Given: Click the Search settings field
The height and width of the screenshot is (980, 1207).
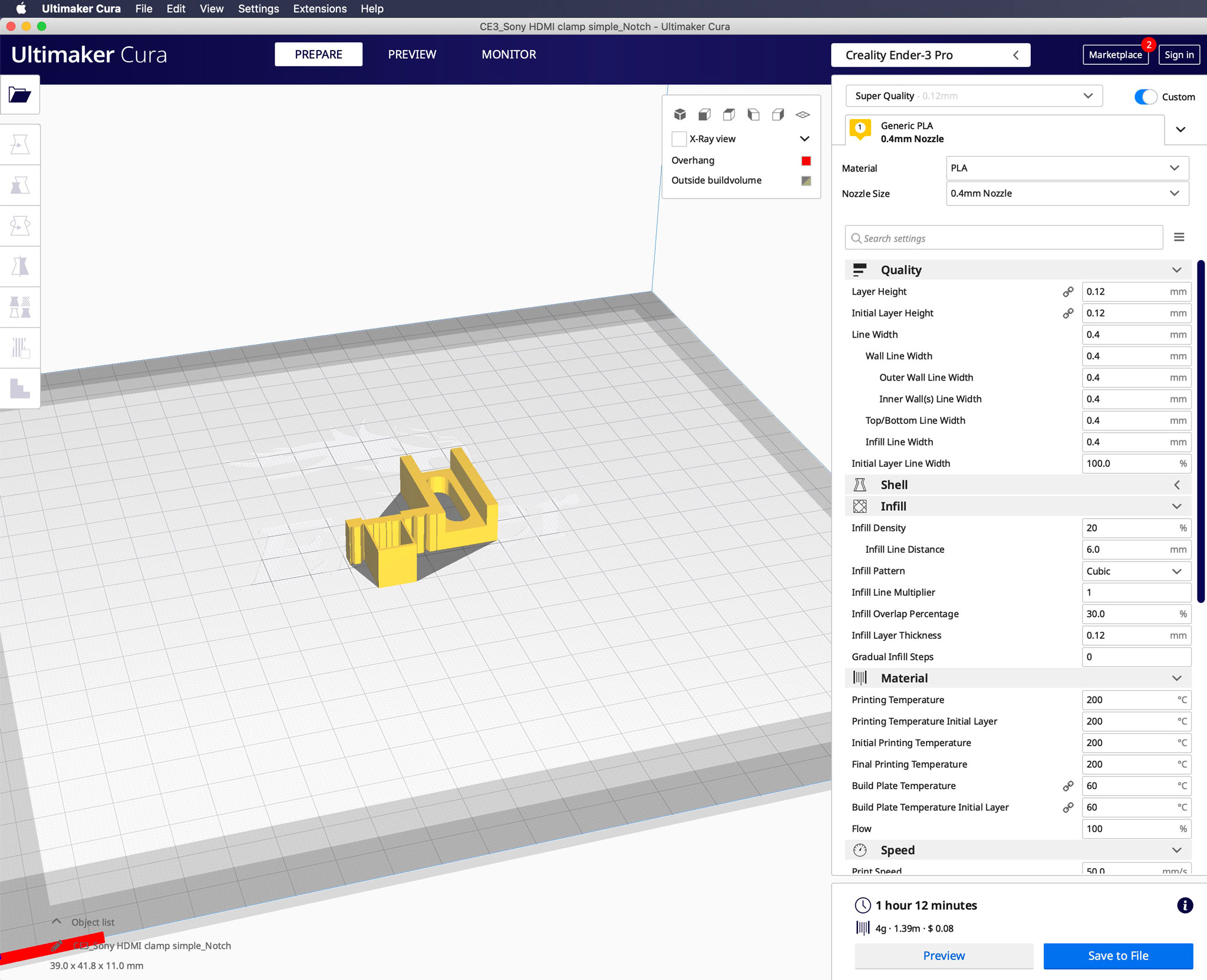Looking at the screenshot, I should 1004,238.
